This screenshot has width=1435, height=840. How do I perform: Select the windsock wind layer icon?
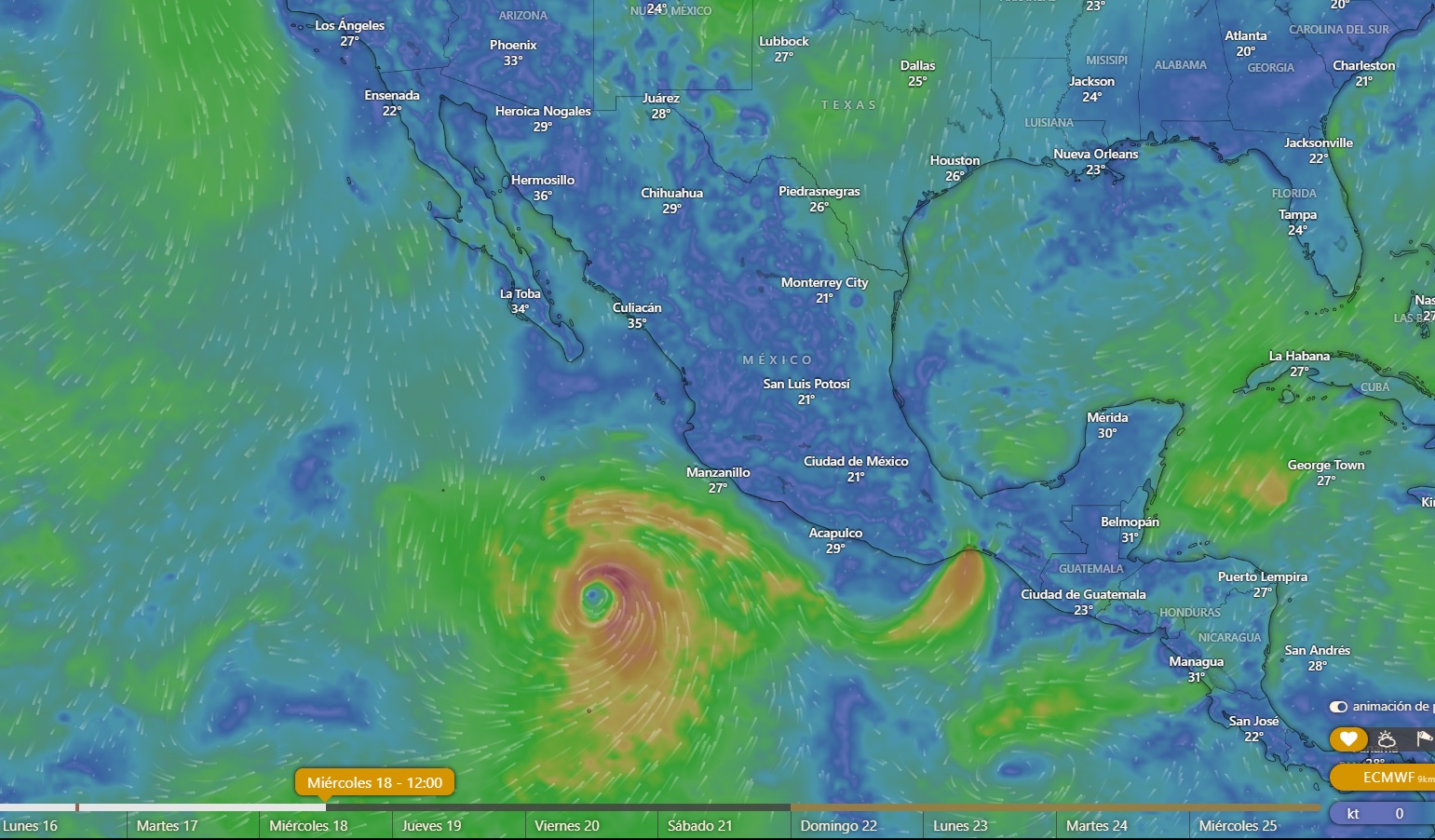tap(1424, 738)
